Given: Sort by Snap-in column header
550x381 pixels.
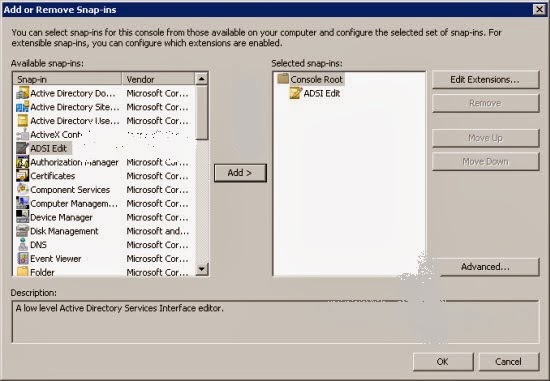Looking at the screenshot, I should click(x=67, y=79).
